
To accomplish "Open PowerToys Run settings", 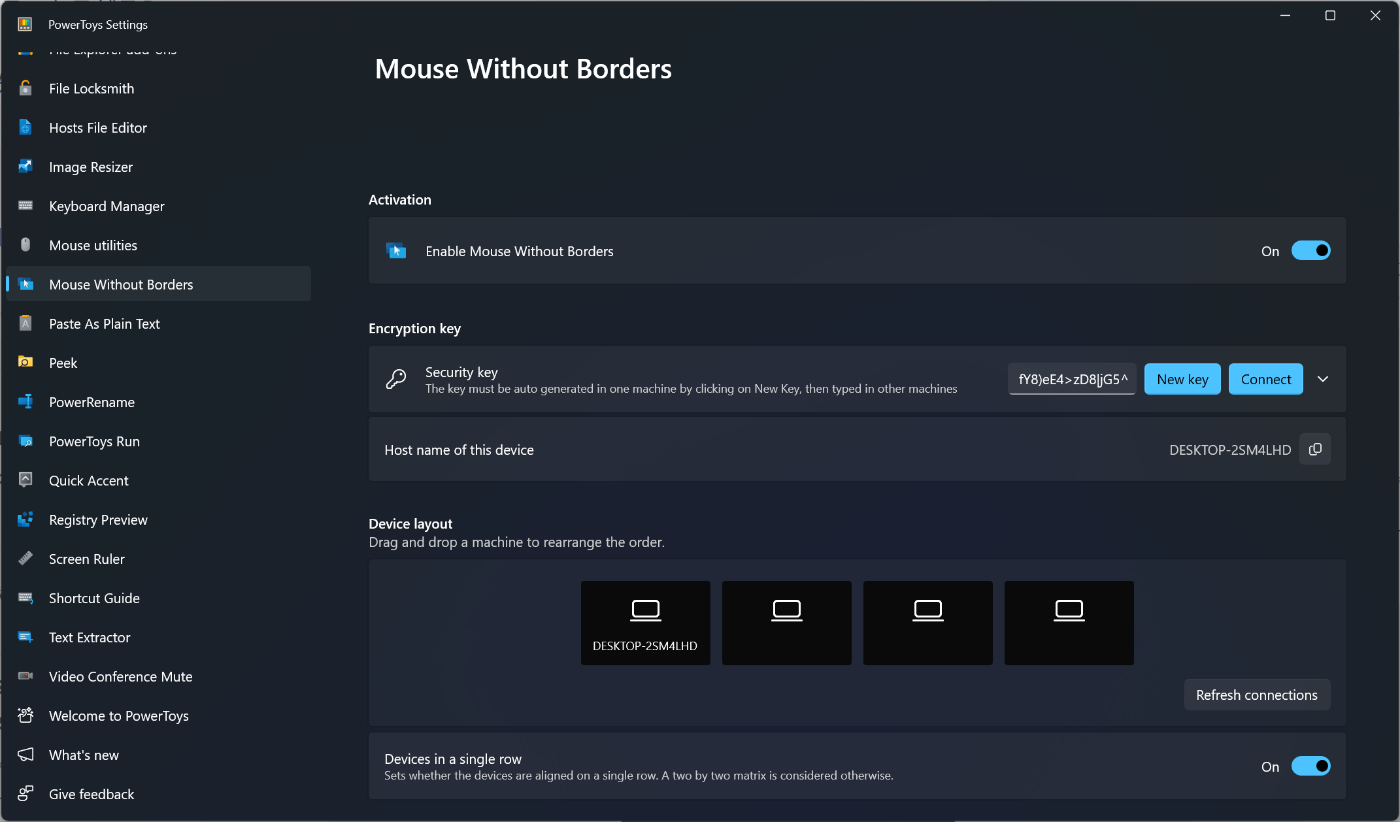I will 159,441.
